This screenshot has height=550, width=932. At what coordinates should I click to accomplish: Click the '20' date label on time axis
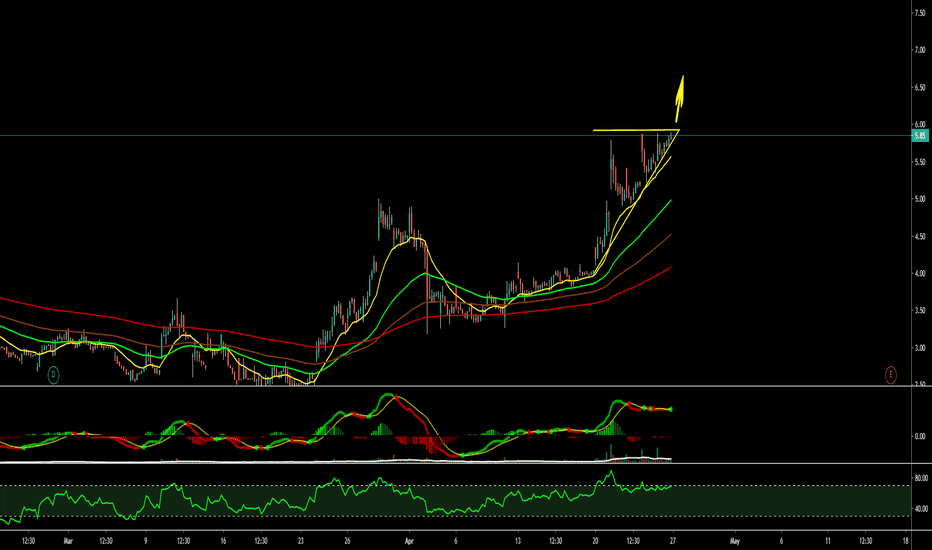[x=595, y=541]
